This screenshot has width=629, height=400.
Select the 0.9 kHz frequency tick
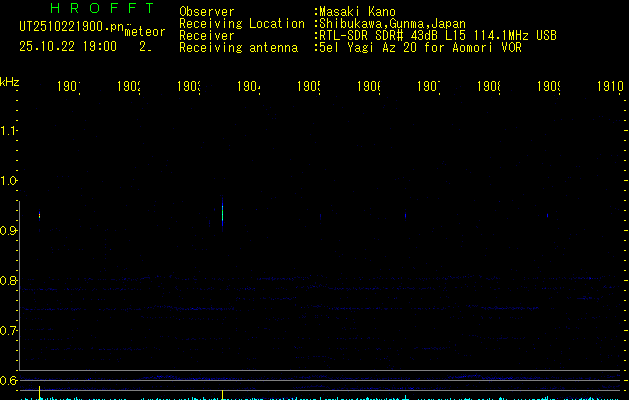coord(10,230)
